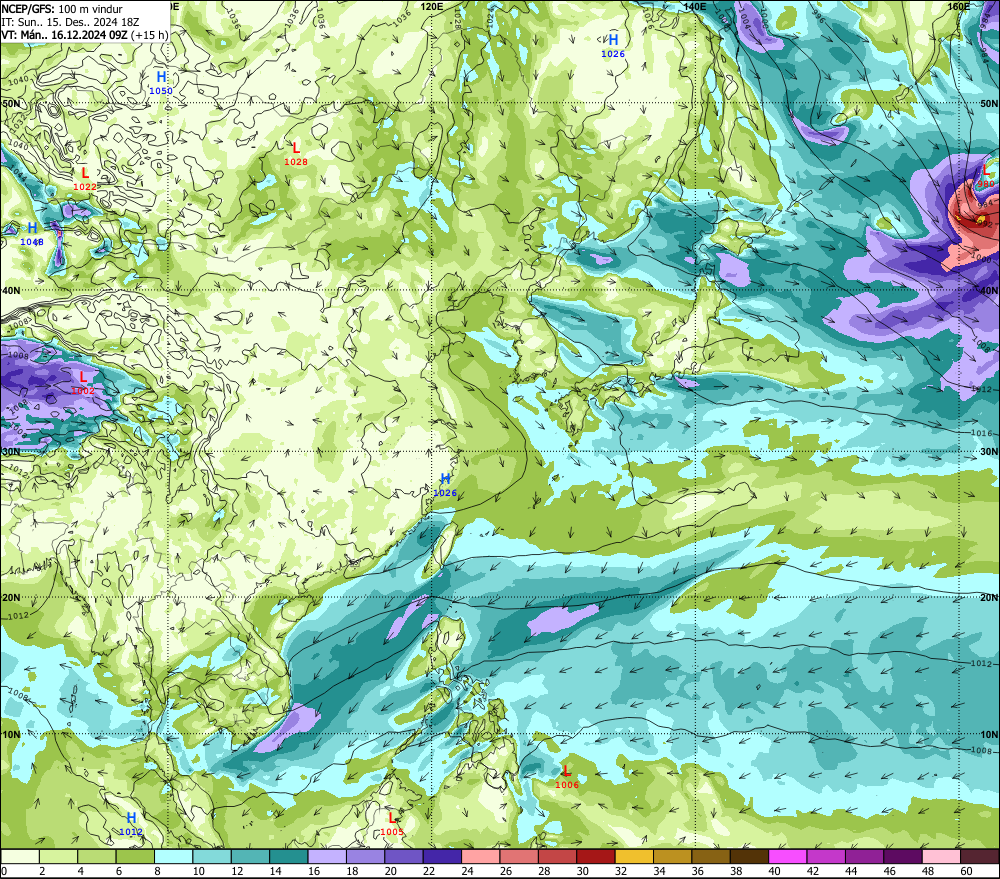Click the right-edge 50N latitude label
The width and height of the screenshot is (1000, 879).
989,103
